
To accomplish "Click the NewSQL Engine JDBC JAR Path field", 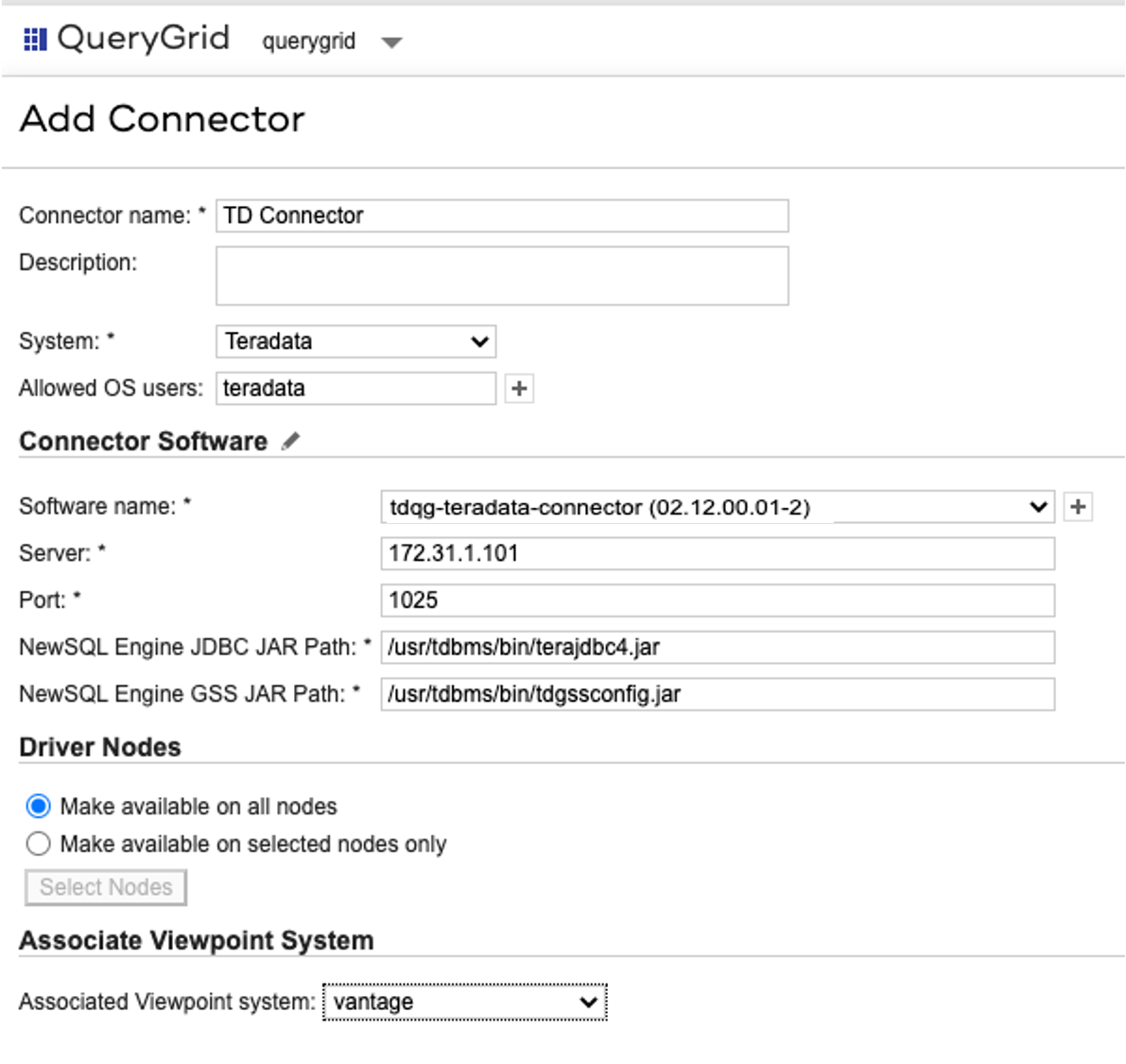I will coord(718,648).
